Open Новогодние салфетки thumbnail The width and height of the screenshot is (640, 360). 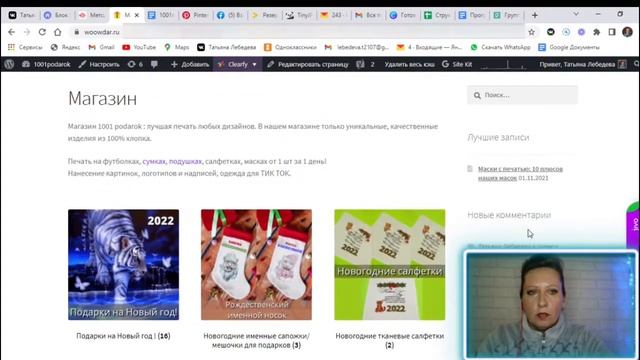(x=390, y=264)
